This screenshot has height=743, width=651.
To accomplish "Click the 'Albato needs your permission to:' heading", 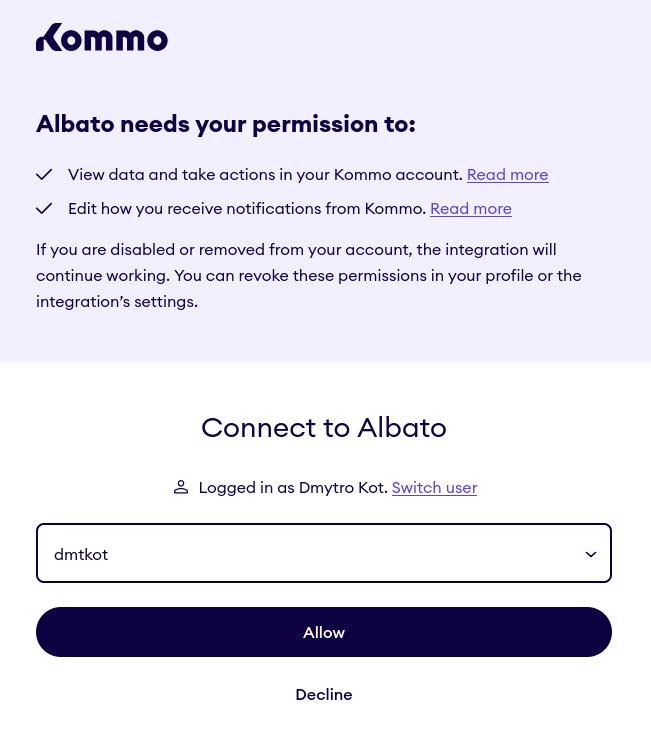I will tap(225, 124).
